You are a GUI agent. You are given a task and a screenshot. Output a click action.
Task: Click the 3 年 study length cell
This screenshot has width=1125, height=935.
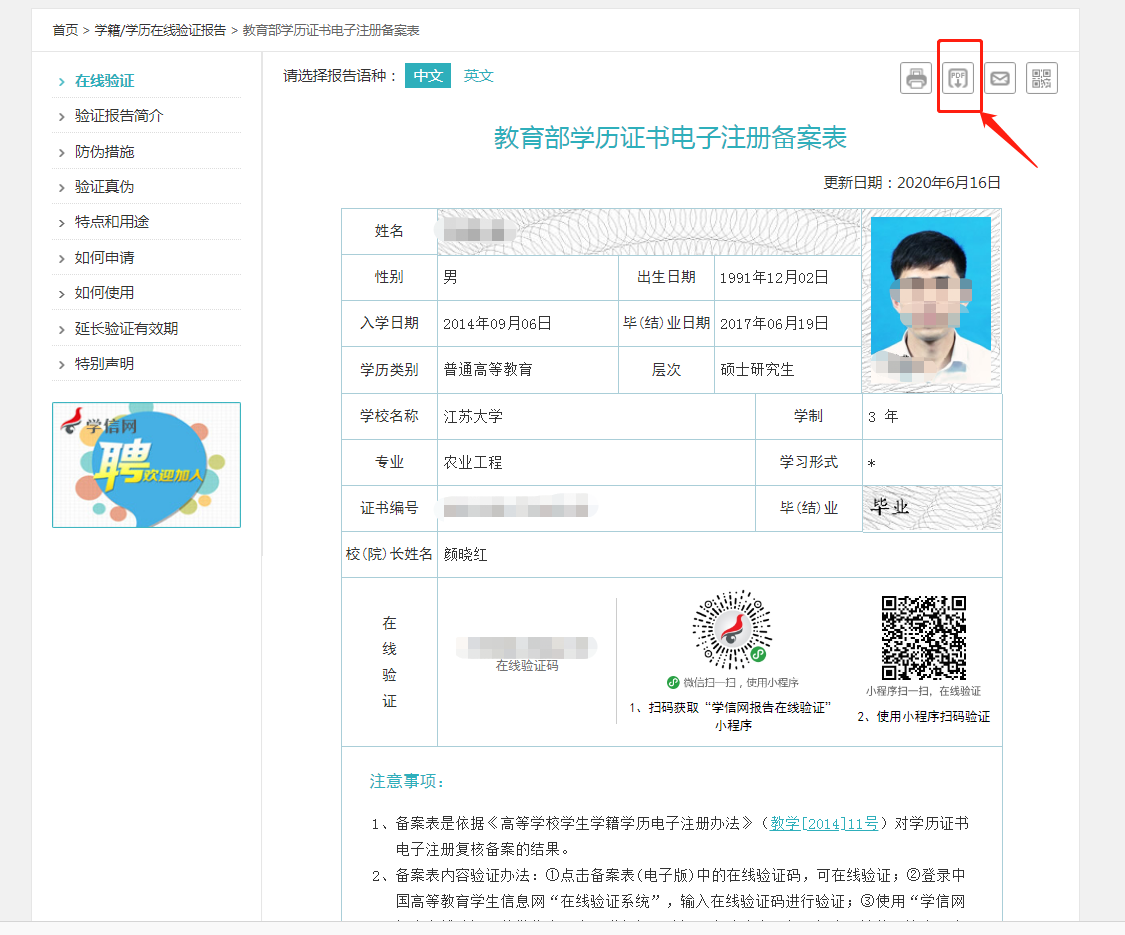coord(932,416)
